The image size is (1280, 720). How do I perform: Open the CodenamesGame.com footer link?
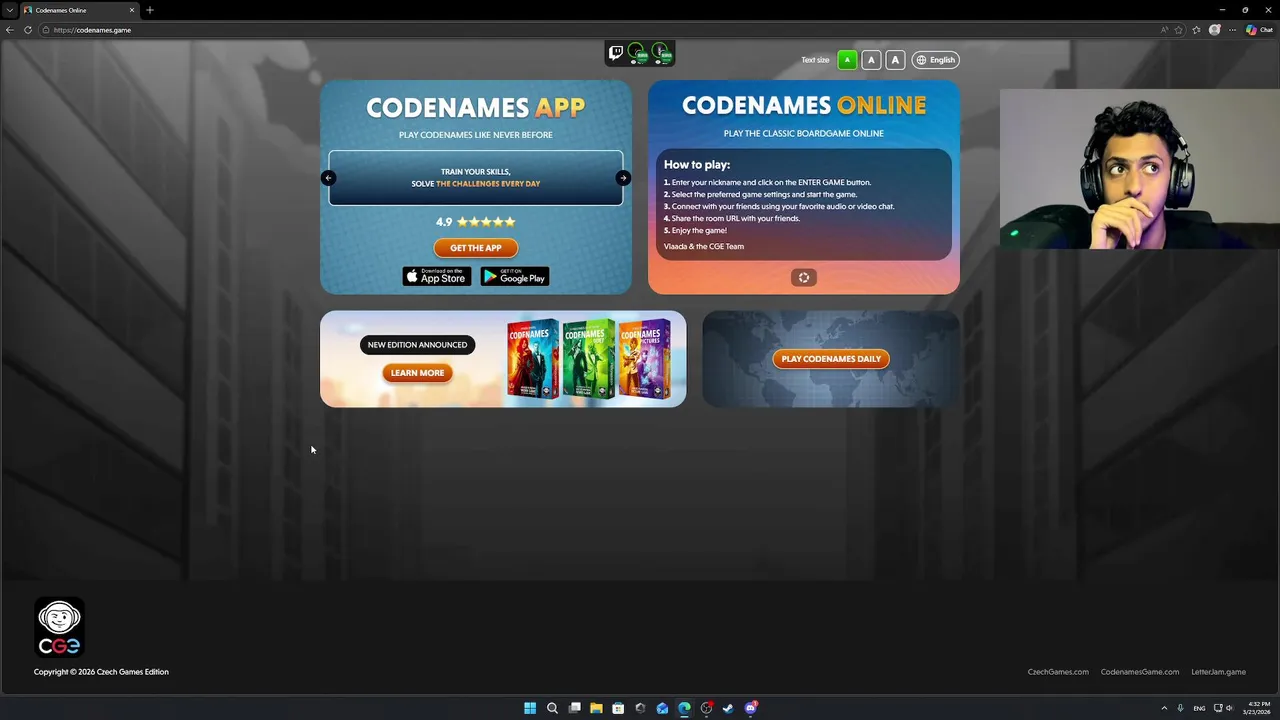point(1140,672)
